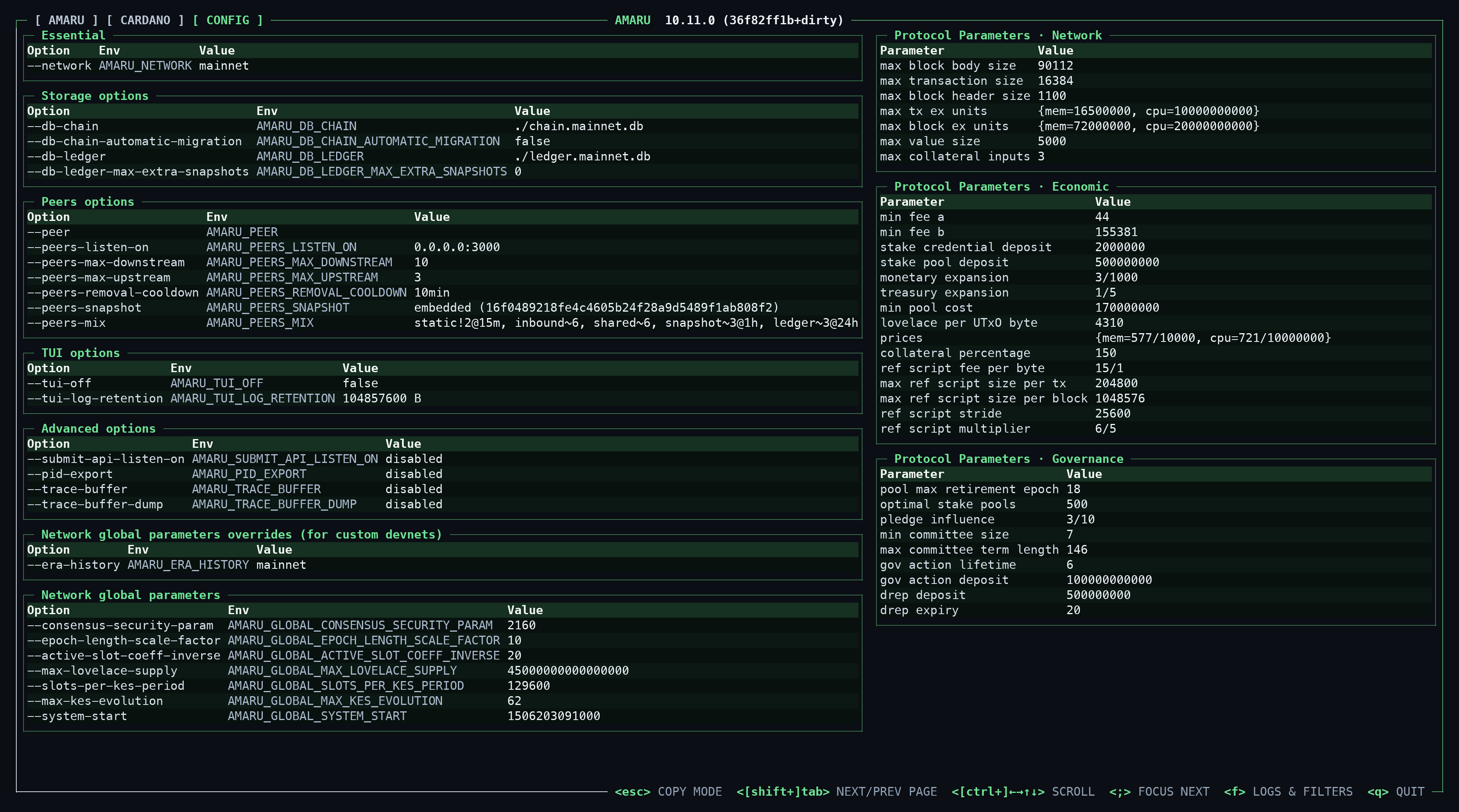Screen dimensions: 1459x812
Task: Click the monetary expansion value 3/1000
Action: (1116, 277)
